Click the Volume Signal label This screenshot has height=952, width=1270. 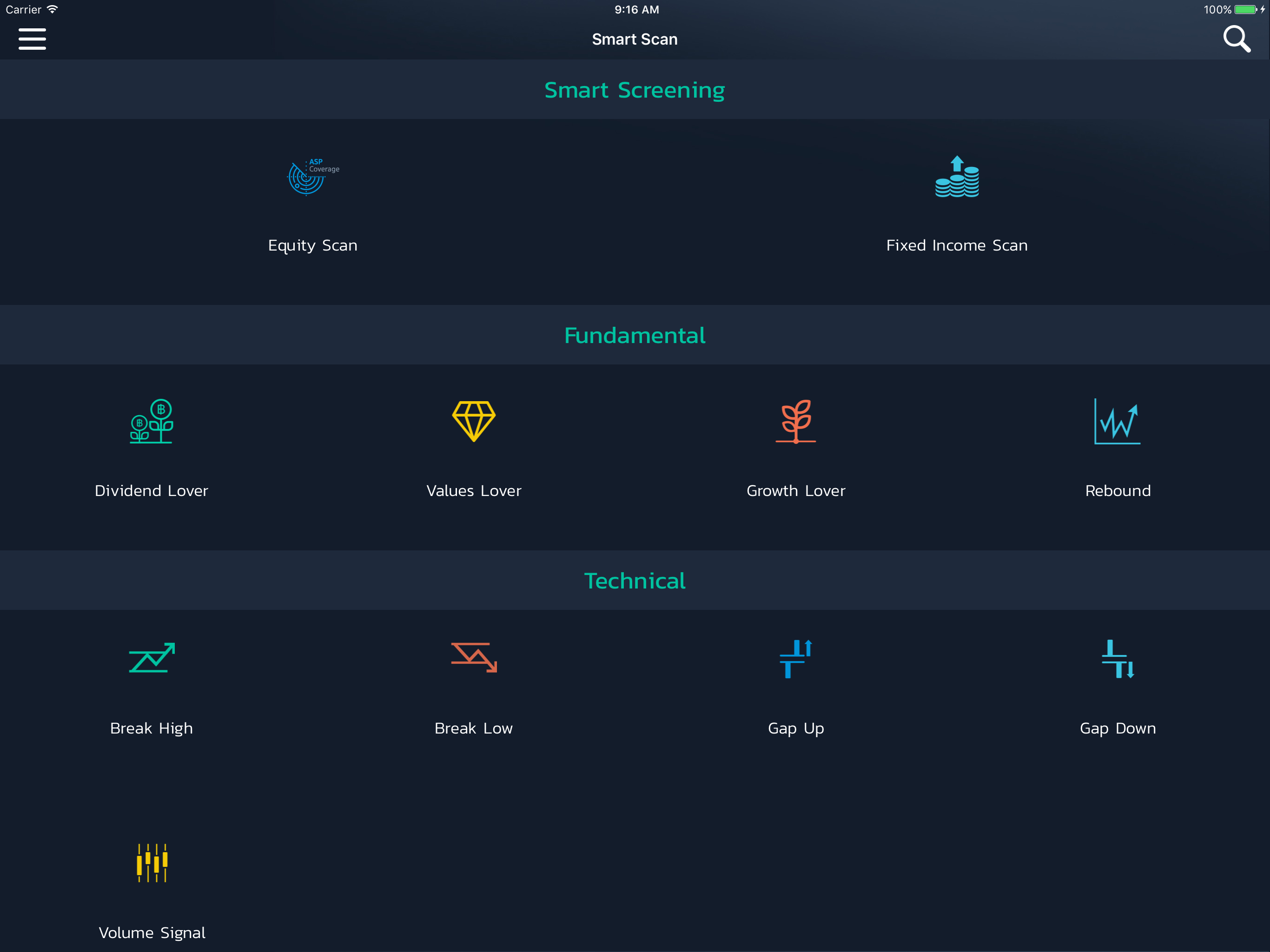(152, 932)
